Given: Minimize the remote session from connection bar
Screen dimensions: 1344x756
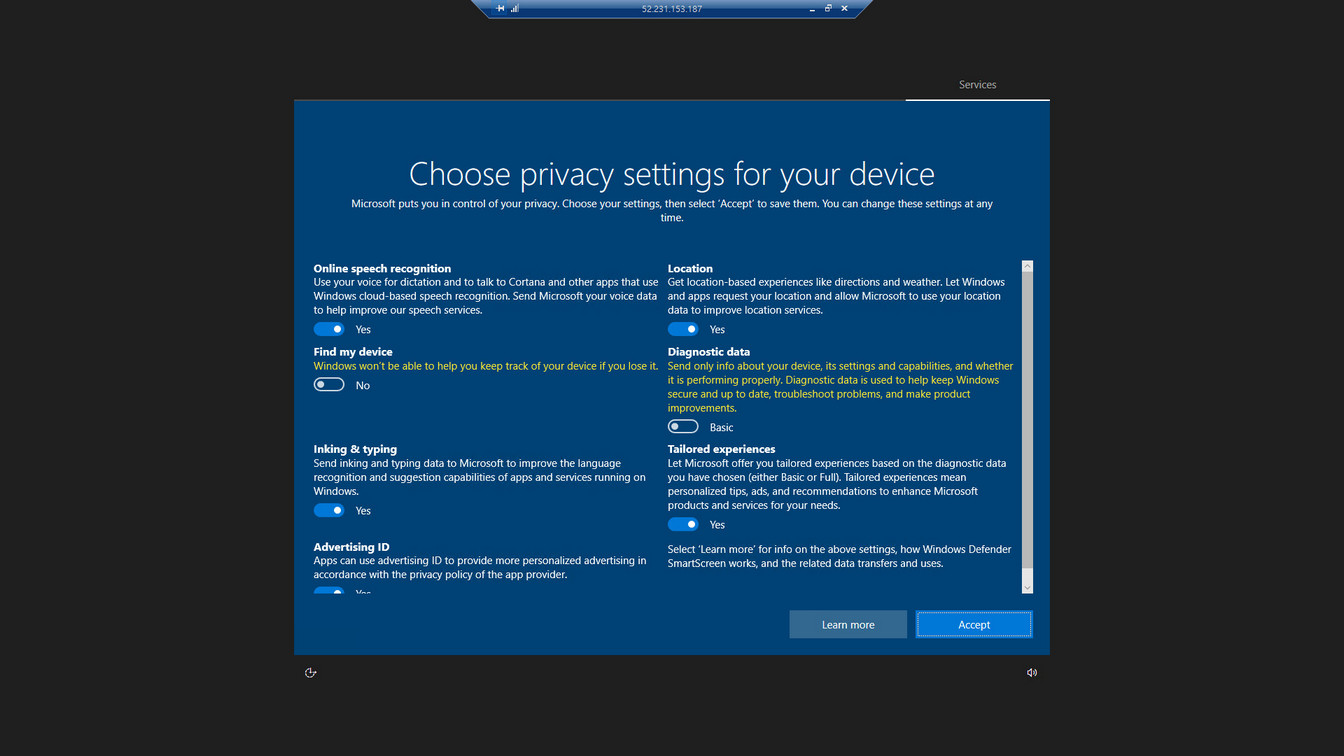Looking at the screenshot, I should coord(812,9).
